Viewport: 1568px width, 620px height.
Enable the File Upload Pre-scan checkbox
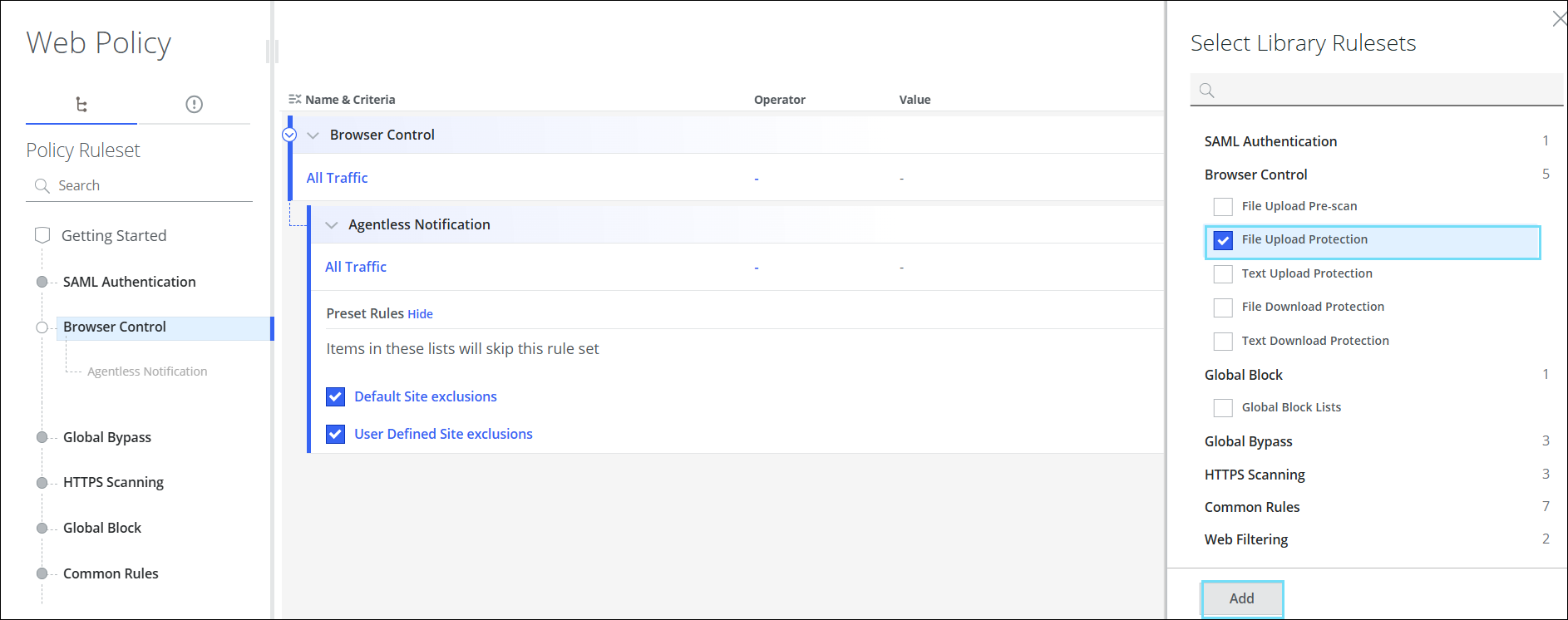pyautogui.click(x=1223, y=207)
